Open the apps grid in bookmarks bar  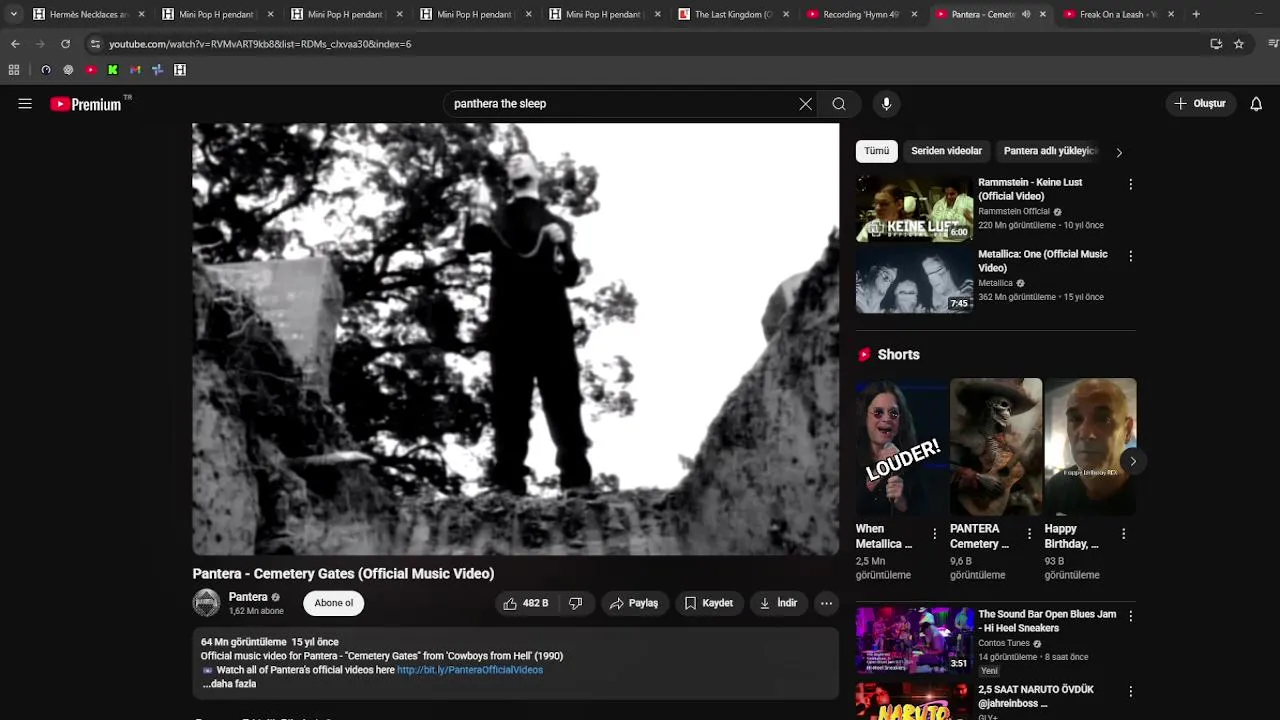click(x=14, y=70)
